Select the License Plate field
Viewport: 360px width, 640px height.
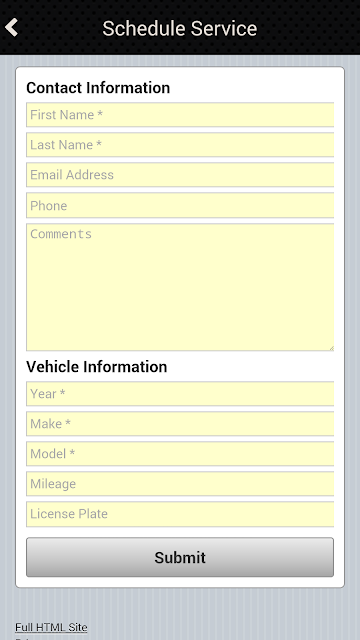pos(180,514)
